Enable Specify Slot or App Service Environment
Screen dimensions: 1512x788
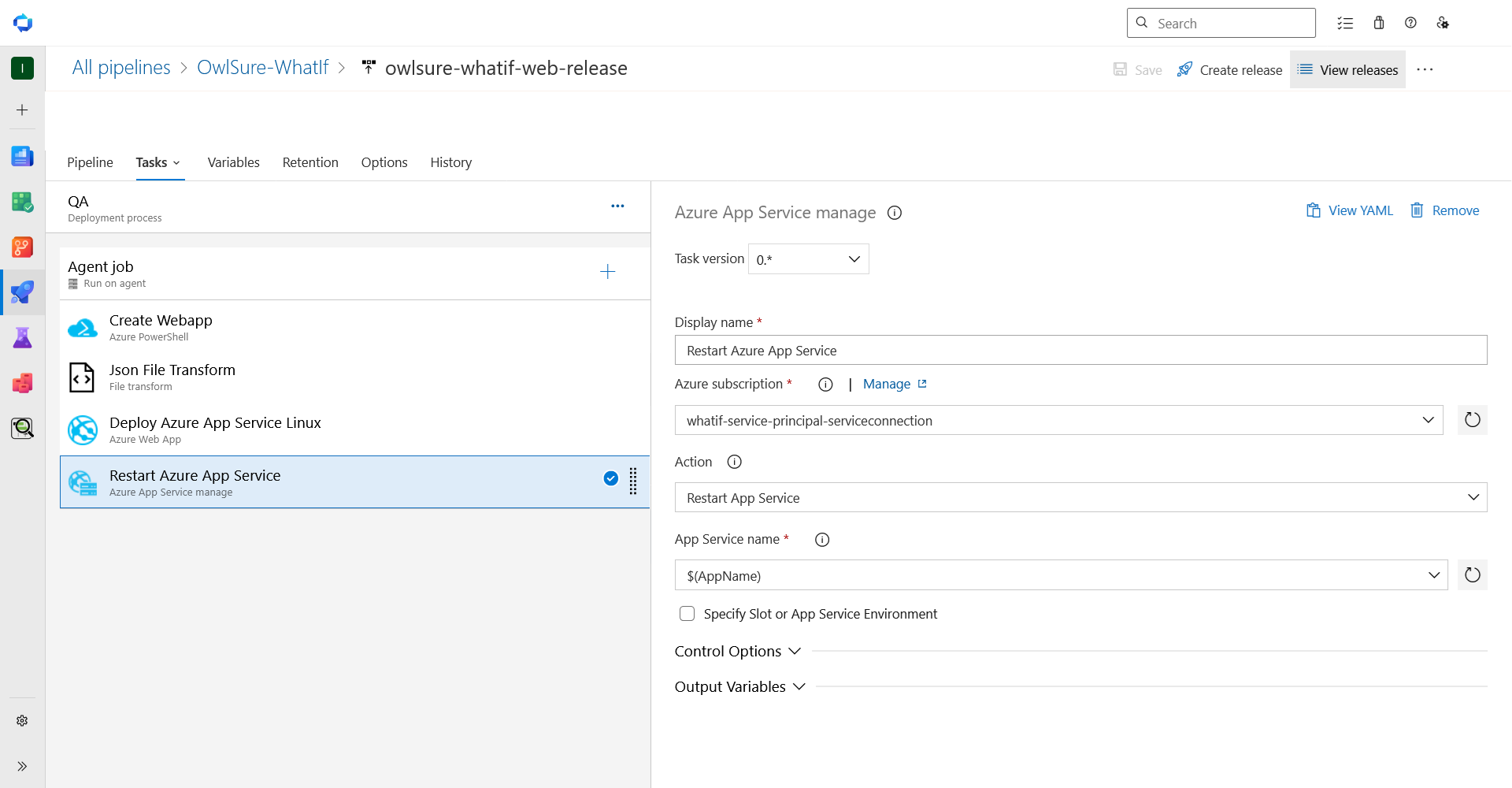point(687,614)
